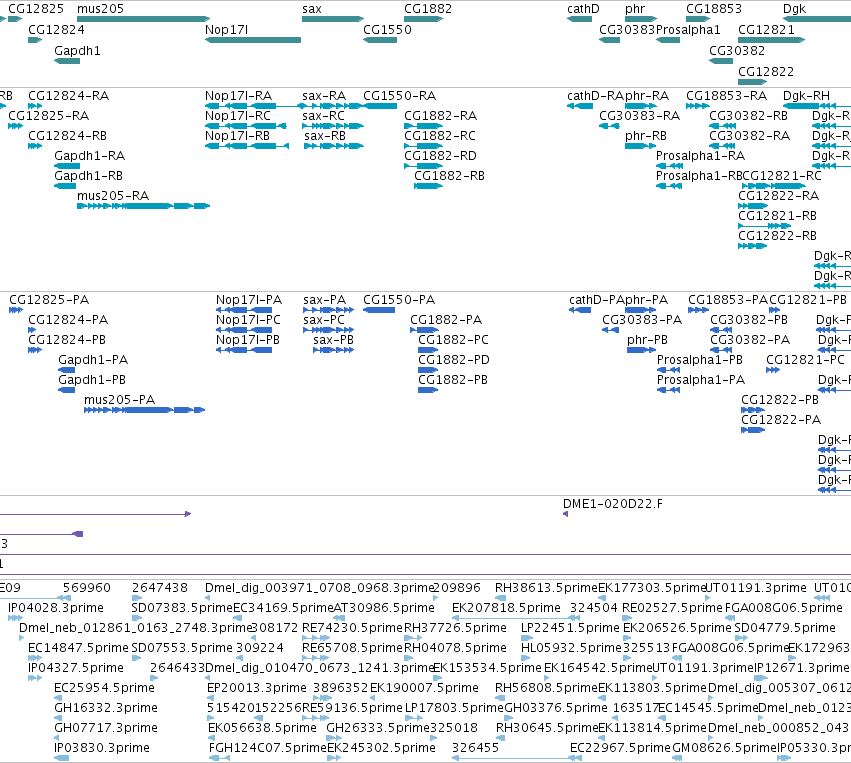The image size is (851, 763).
Task: Select EST RH37726.5prime
Action: pos(455,627)
